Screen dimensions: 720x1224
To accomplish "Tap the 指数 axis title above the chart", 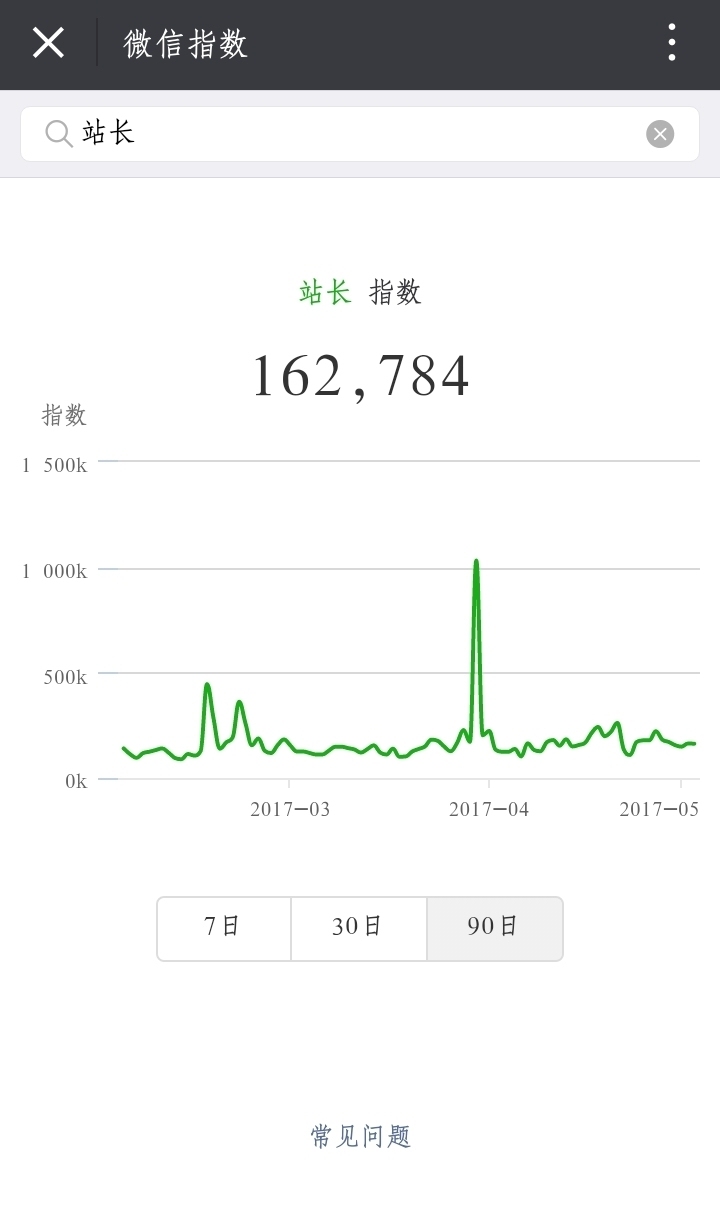I will point(64,415).
